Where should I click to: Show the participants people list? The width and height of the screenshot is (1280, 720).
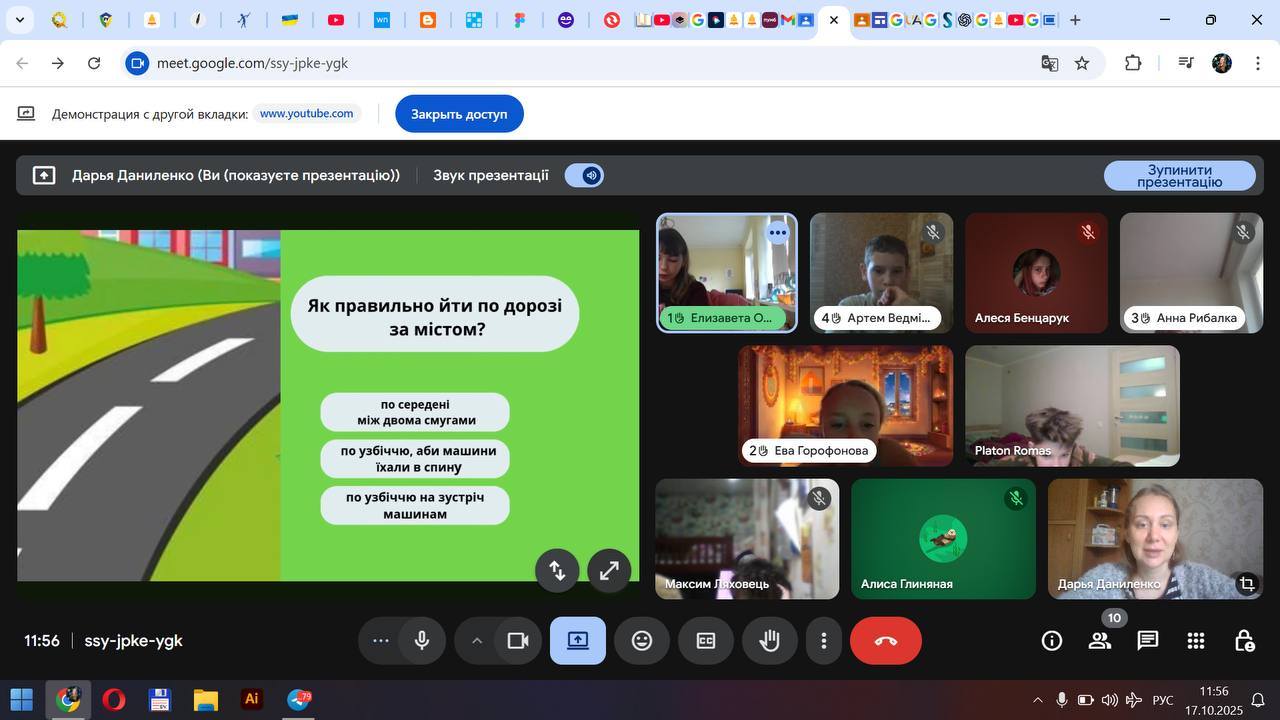coord(1100,641)
